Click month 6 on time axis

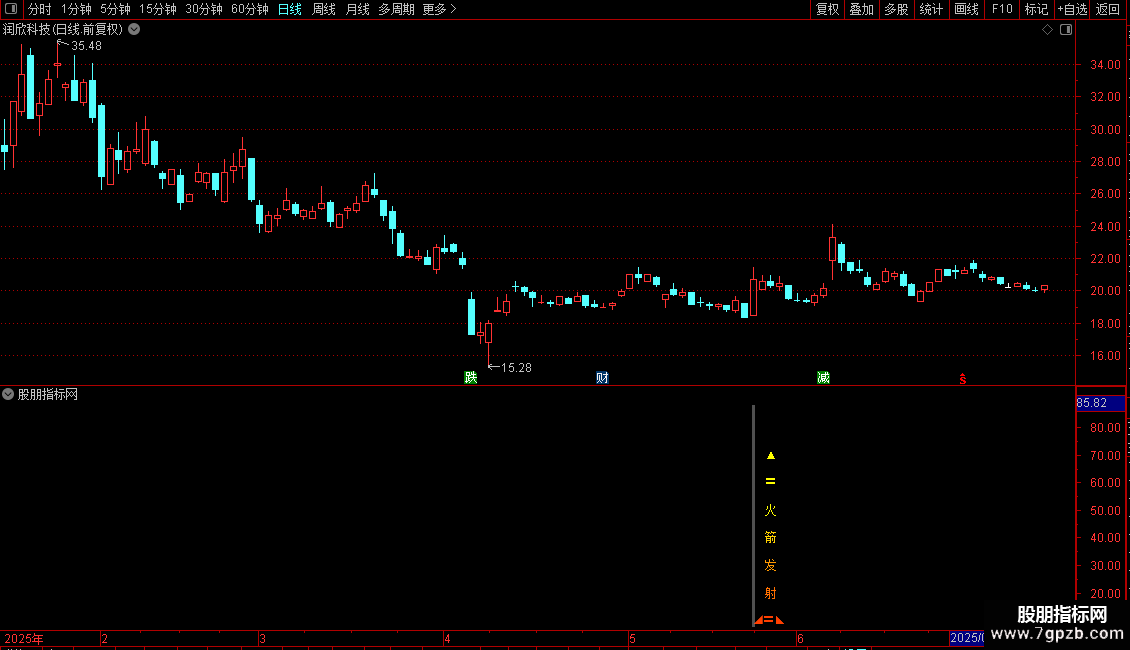pos(801,639)
